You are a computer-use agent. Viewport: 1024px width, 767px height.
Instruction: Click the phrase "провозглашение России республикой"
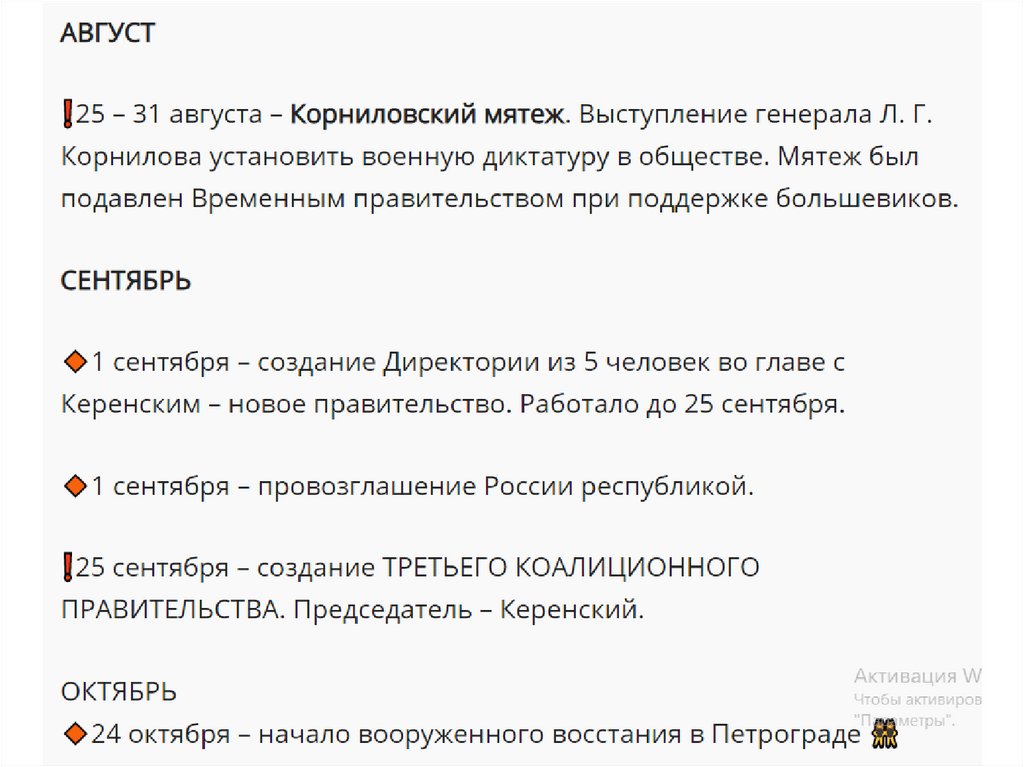[x=503, y=487]
